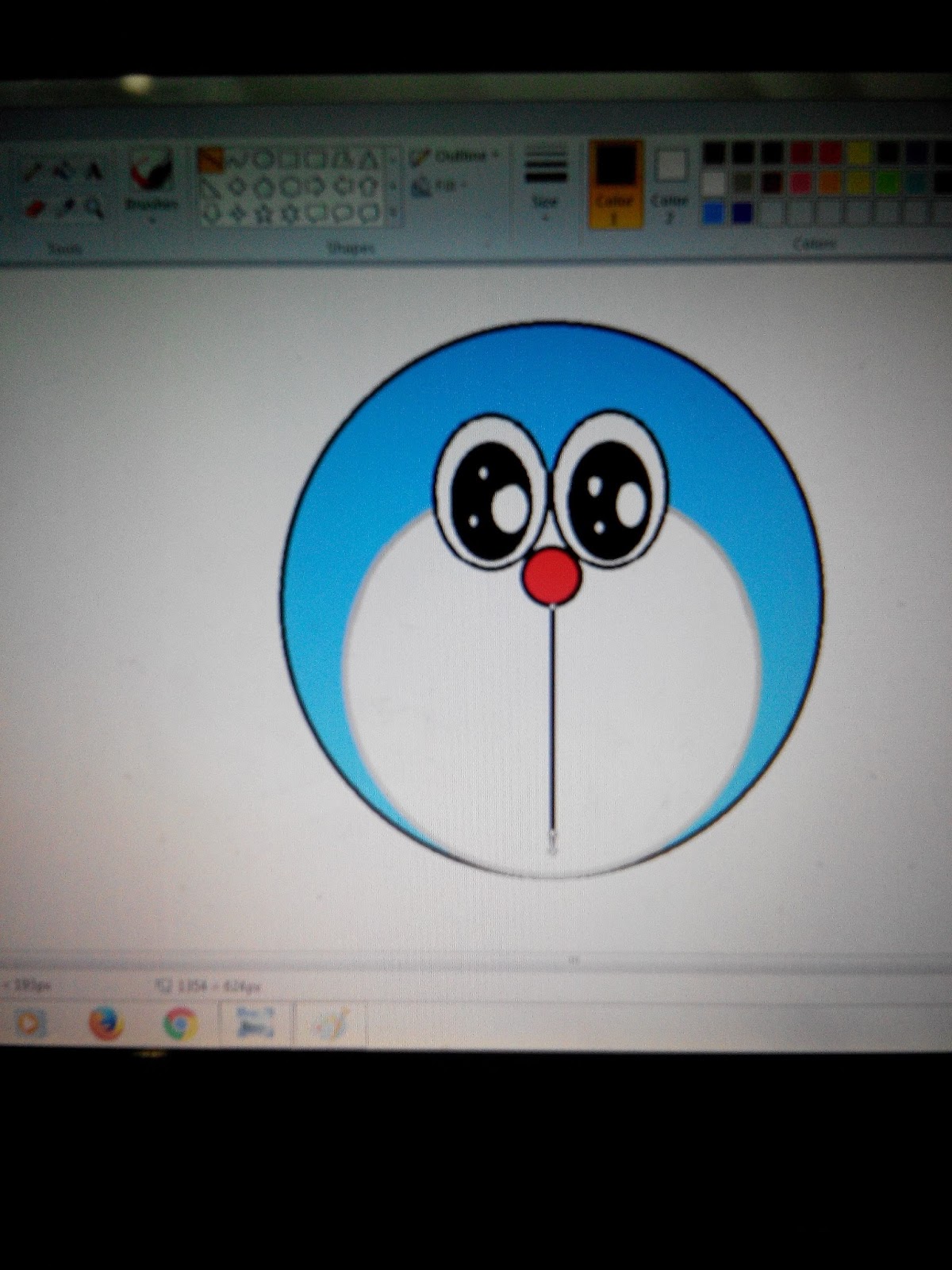Click the canvas dimensions in the status bar

(x=210, y=986)
